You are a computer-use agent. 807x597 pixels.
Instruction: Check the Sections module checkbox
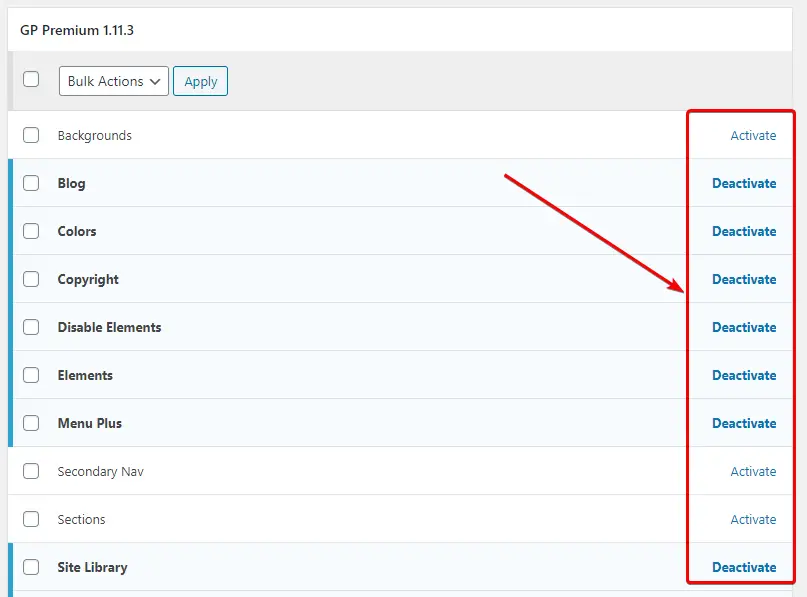pos(31,519)
